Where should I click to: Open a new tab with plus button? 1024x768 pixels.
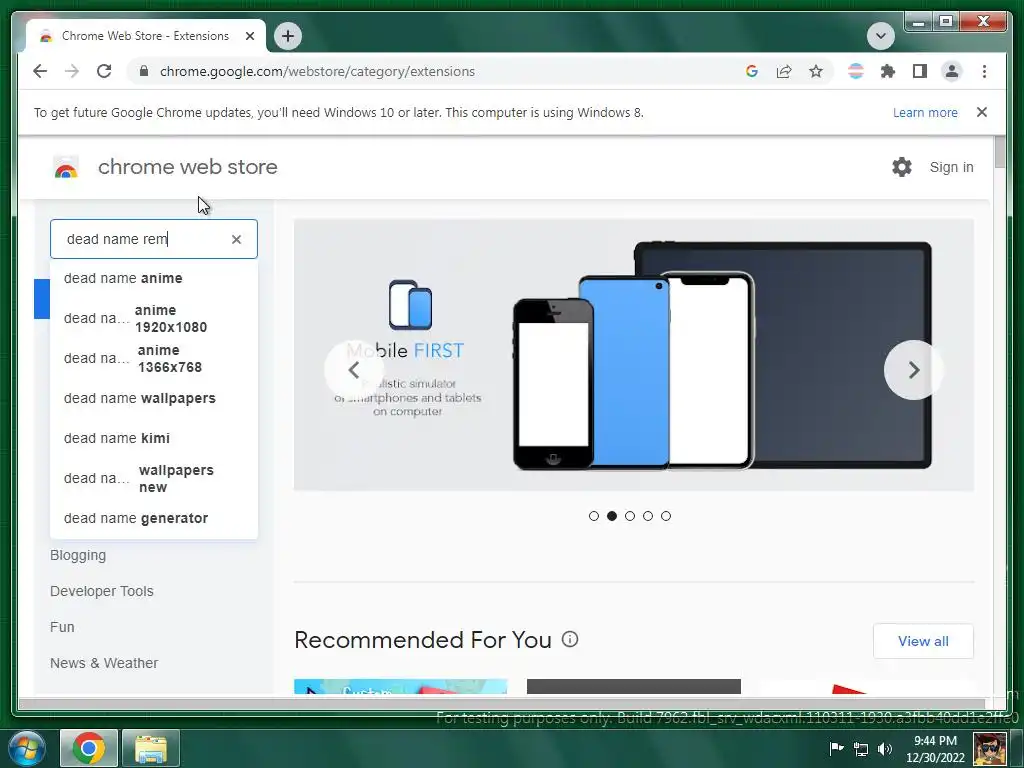pos(288,36)
